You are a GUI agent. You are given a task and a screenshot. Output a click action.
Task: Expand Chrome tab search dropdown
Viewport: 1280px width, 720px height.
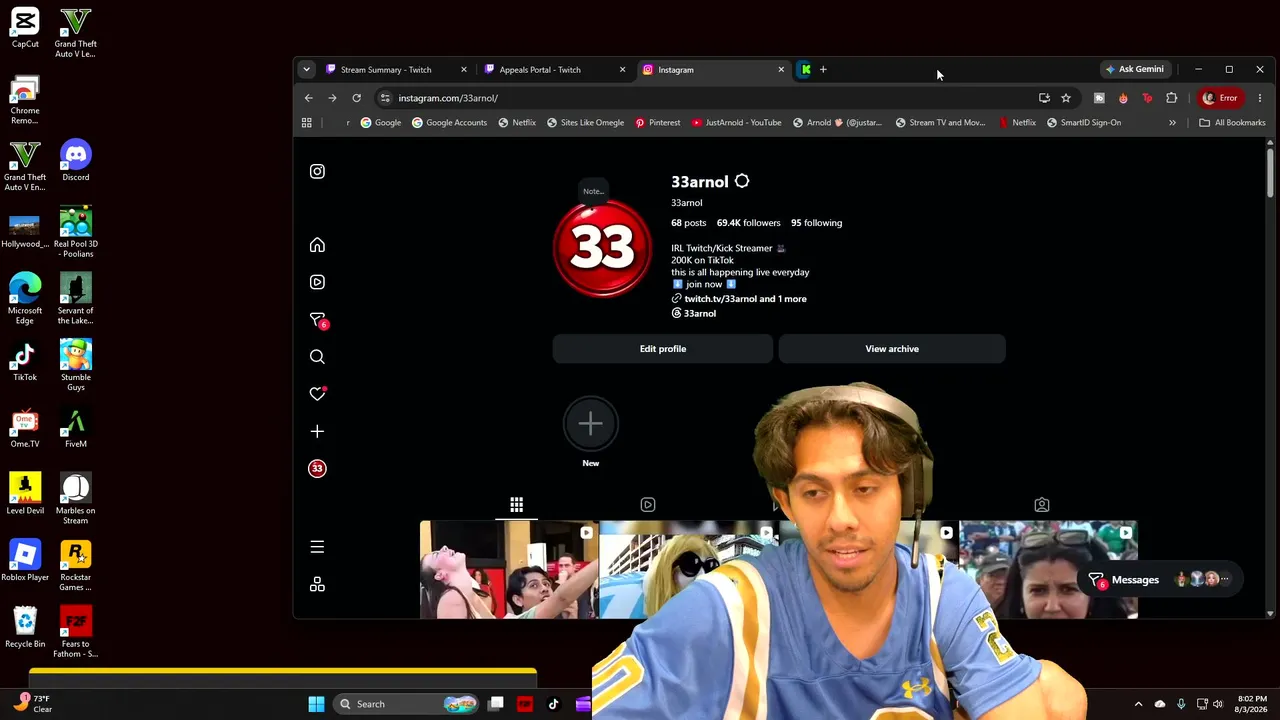[x=306, y=70]
